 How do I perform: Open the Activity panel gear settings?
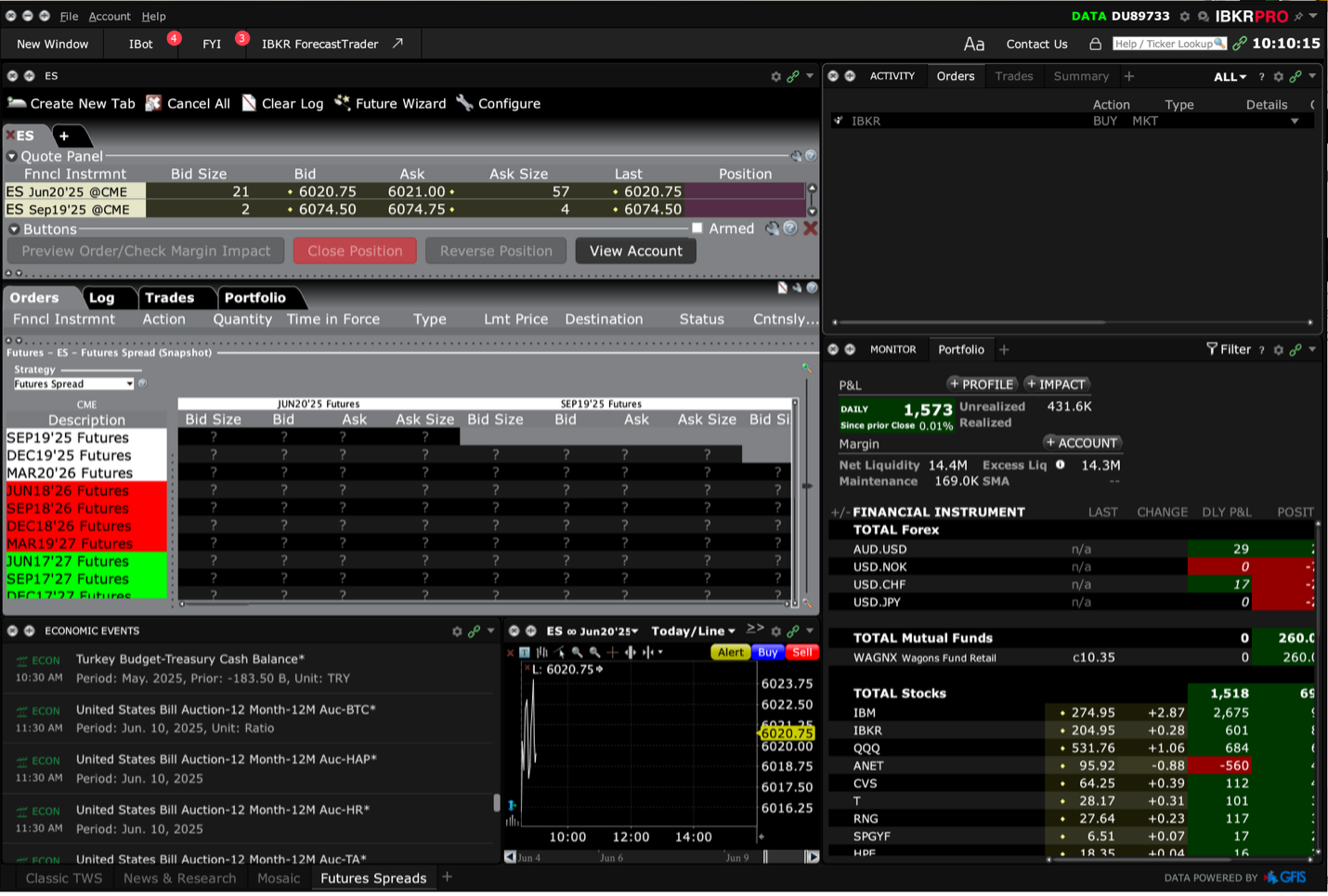click(x=1278, y=76)
